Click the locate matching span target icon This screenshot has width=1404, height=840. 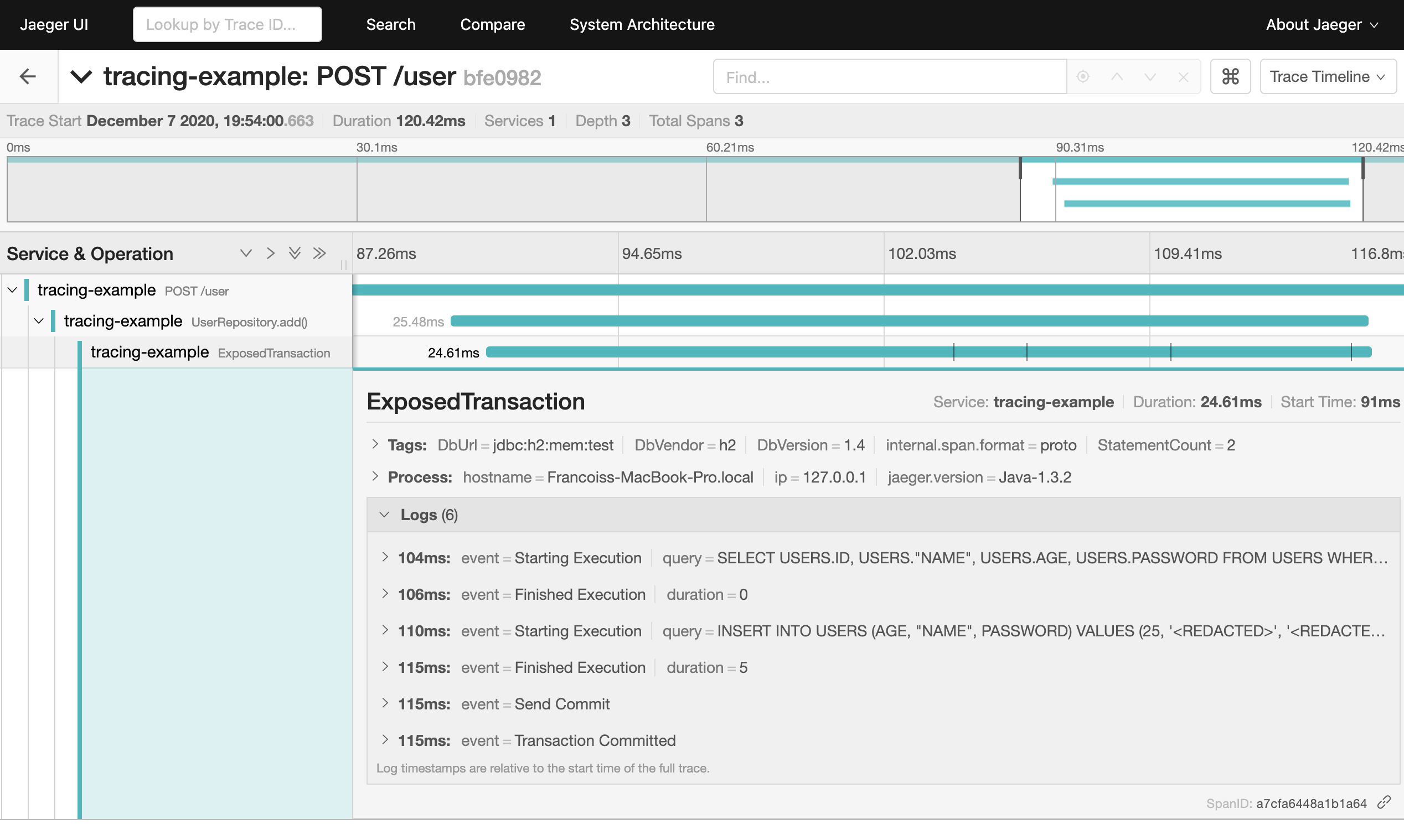pos(1082,76)
